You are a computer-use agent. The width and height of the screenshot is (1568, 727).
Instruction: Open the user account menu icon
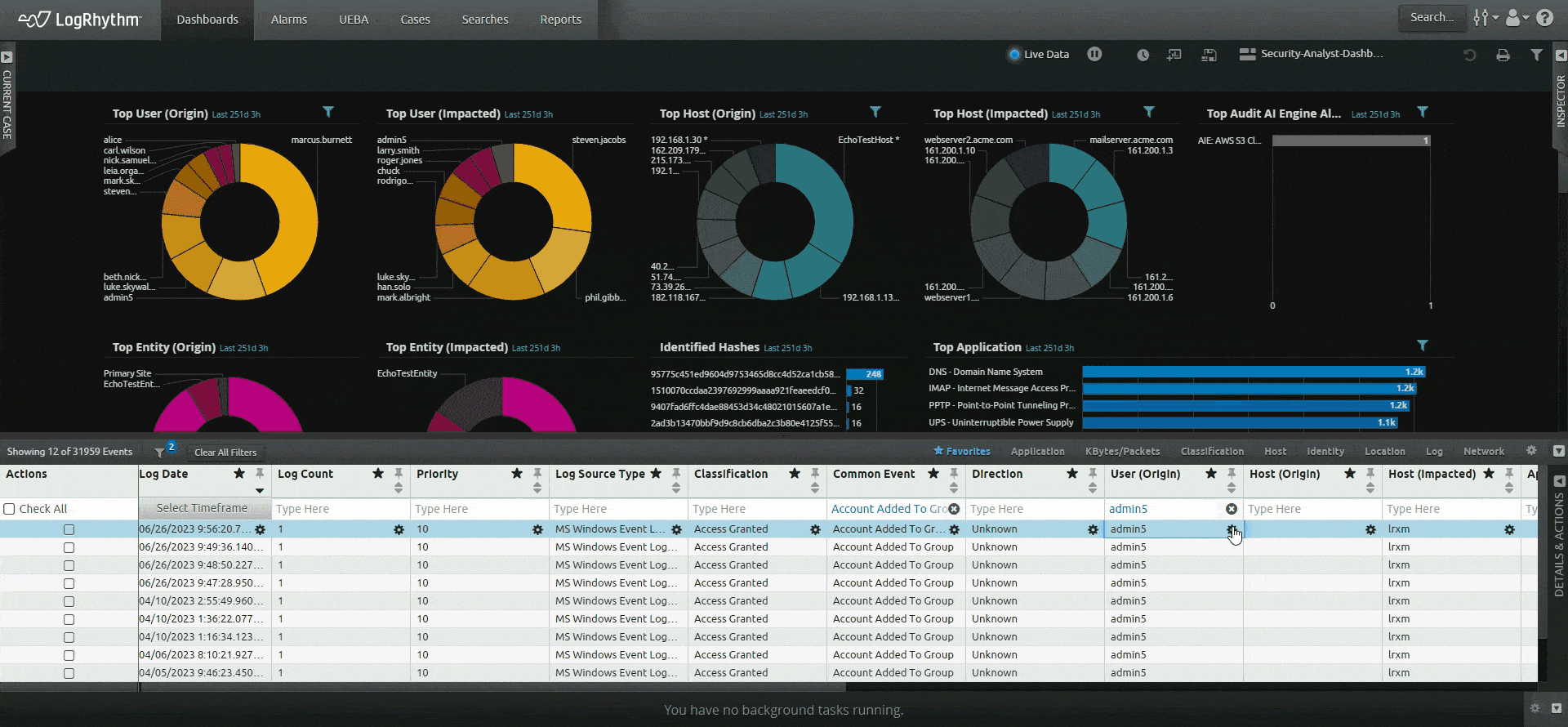pyautogui.click(x=1516, y=17)
